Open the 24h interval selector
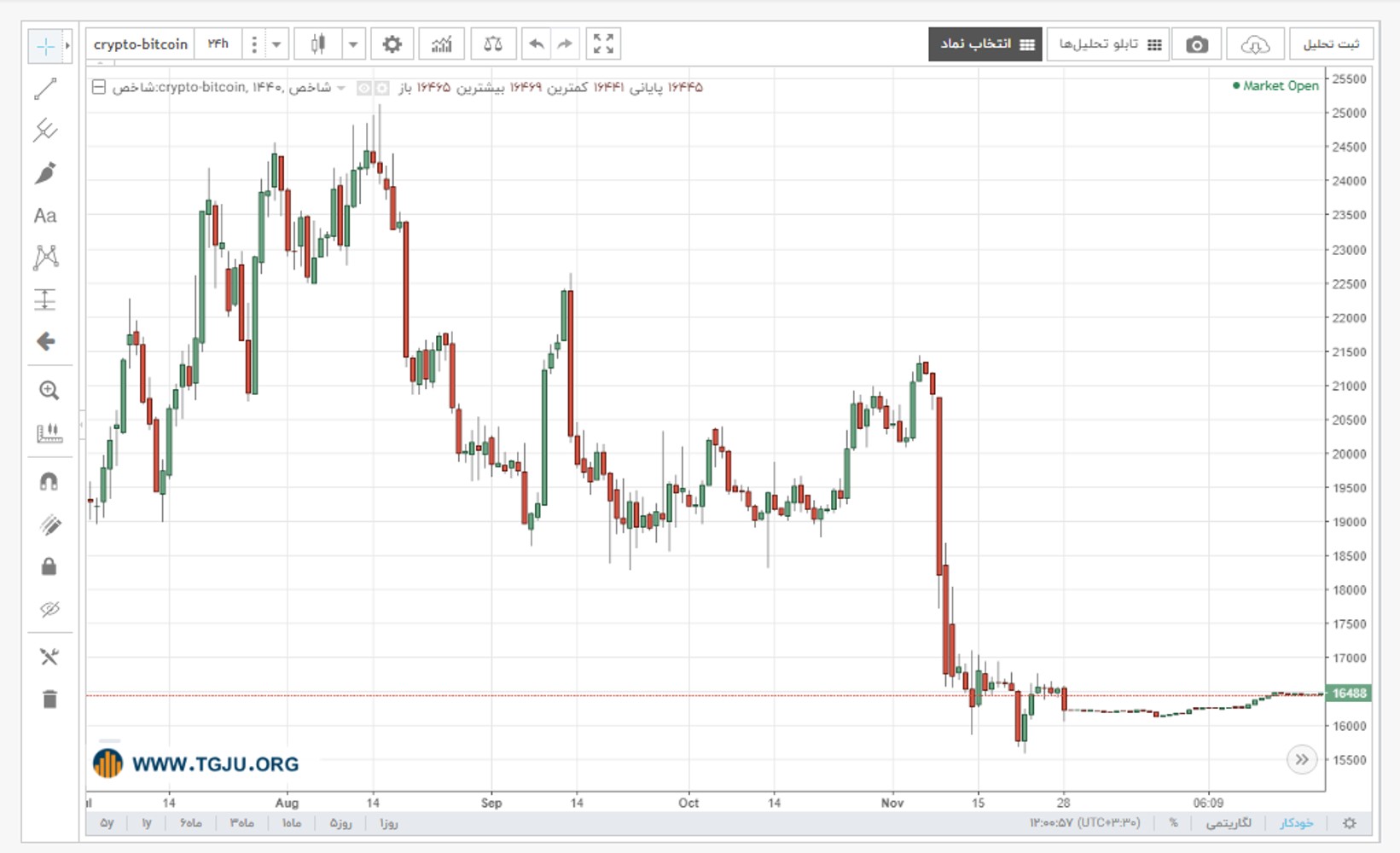The width and height of the screenshot is (1400, 853). [218, 44]
